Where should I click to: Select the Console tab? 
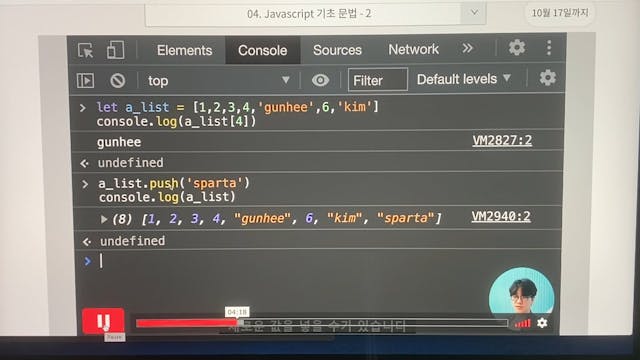pyautogui.click(x=262, y=50)
